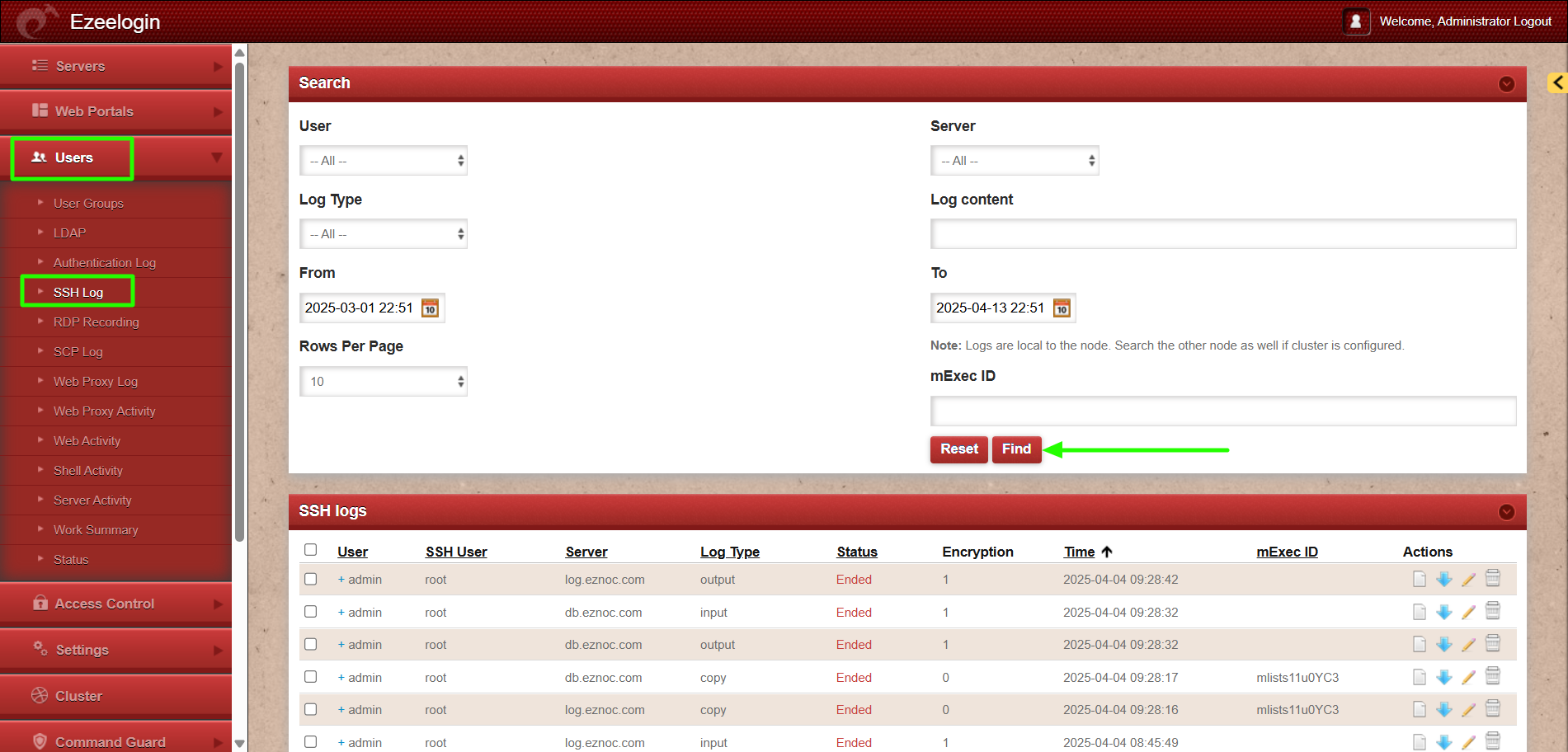Click the administrator profile avatar icon
1568x752 pixels.
1355,21
